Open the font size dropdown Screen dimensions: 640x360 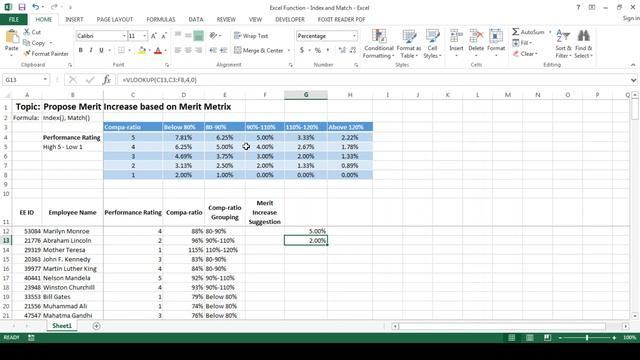click(144, 36)
